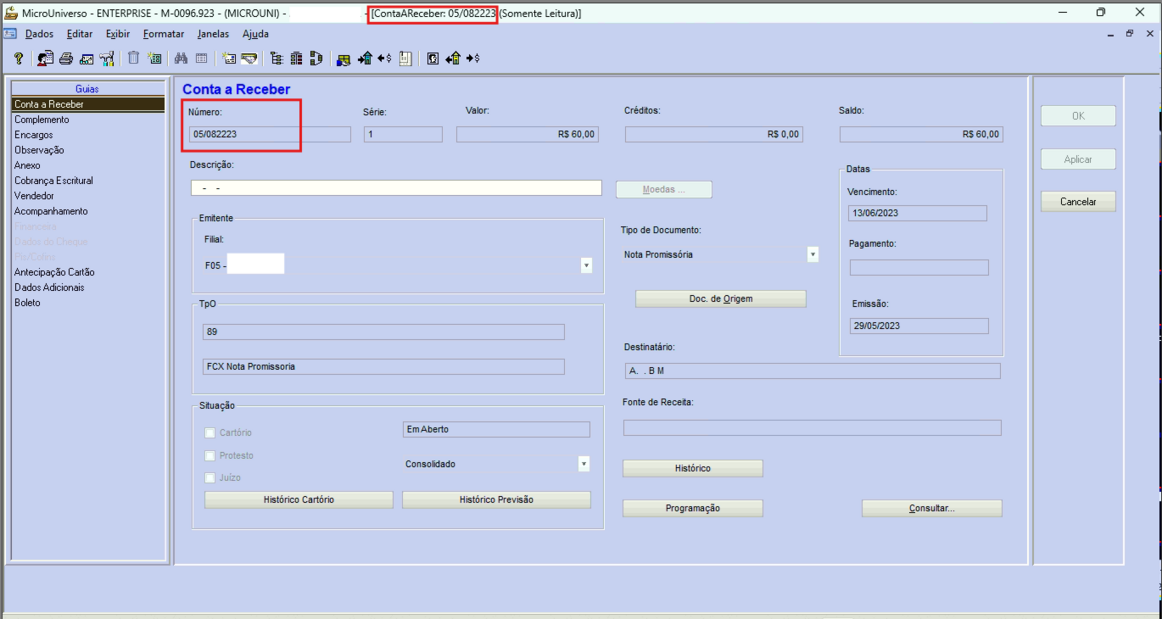Click the printer icon in toolbar

click(66, 59)
